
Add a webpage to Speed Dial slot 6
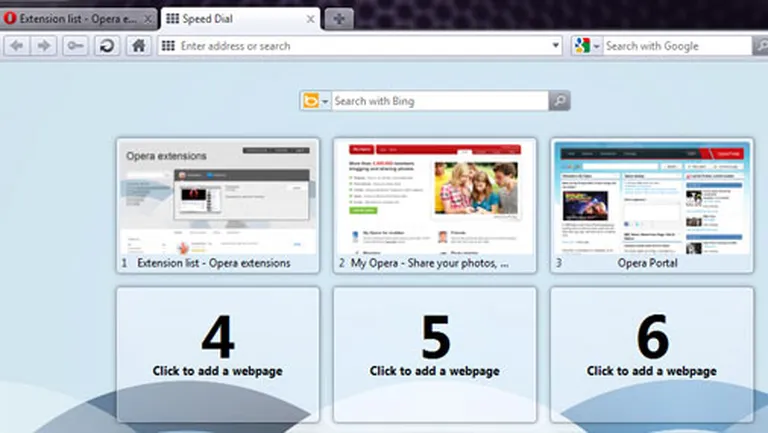(652, 355)
